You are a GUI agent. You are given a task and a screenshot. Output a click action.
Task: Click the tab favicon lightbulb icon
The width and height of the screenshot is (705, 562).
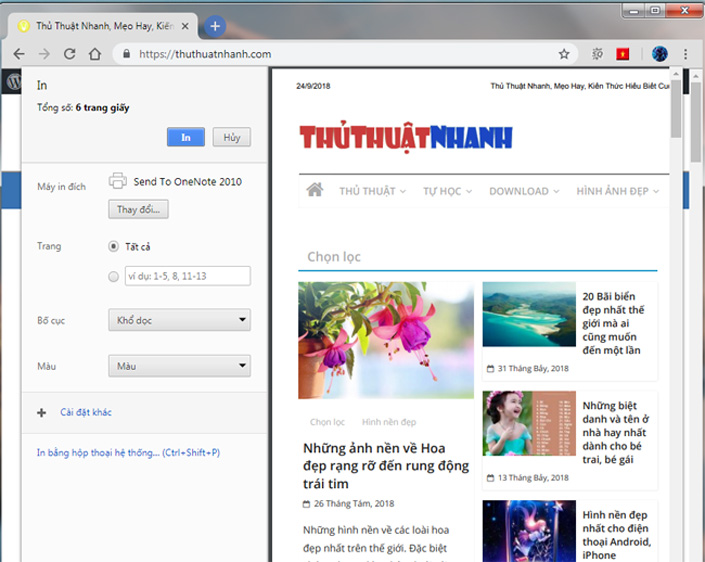pos(23,26)
